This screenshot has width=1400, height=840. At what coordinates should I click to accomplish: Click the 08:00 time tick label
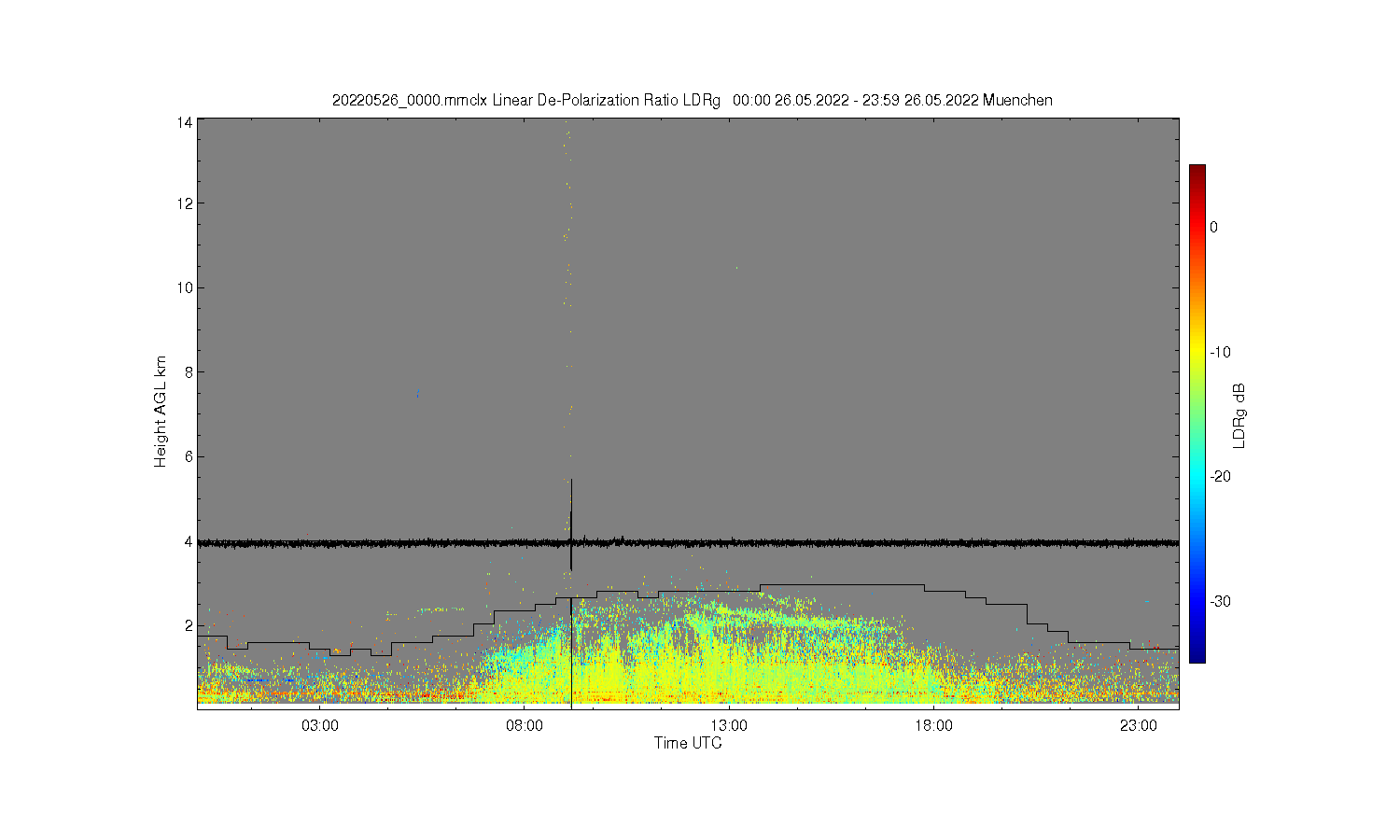pos(525,725)
